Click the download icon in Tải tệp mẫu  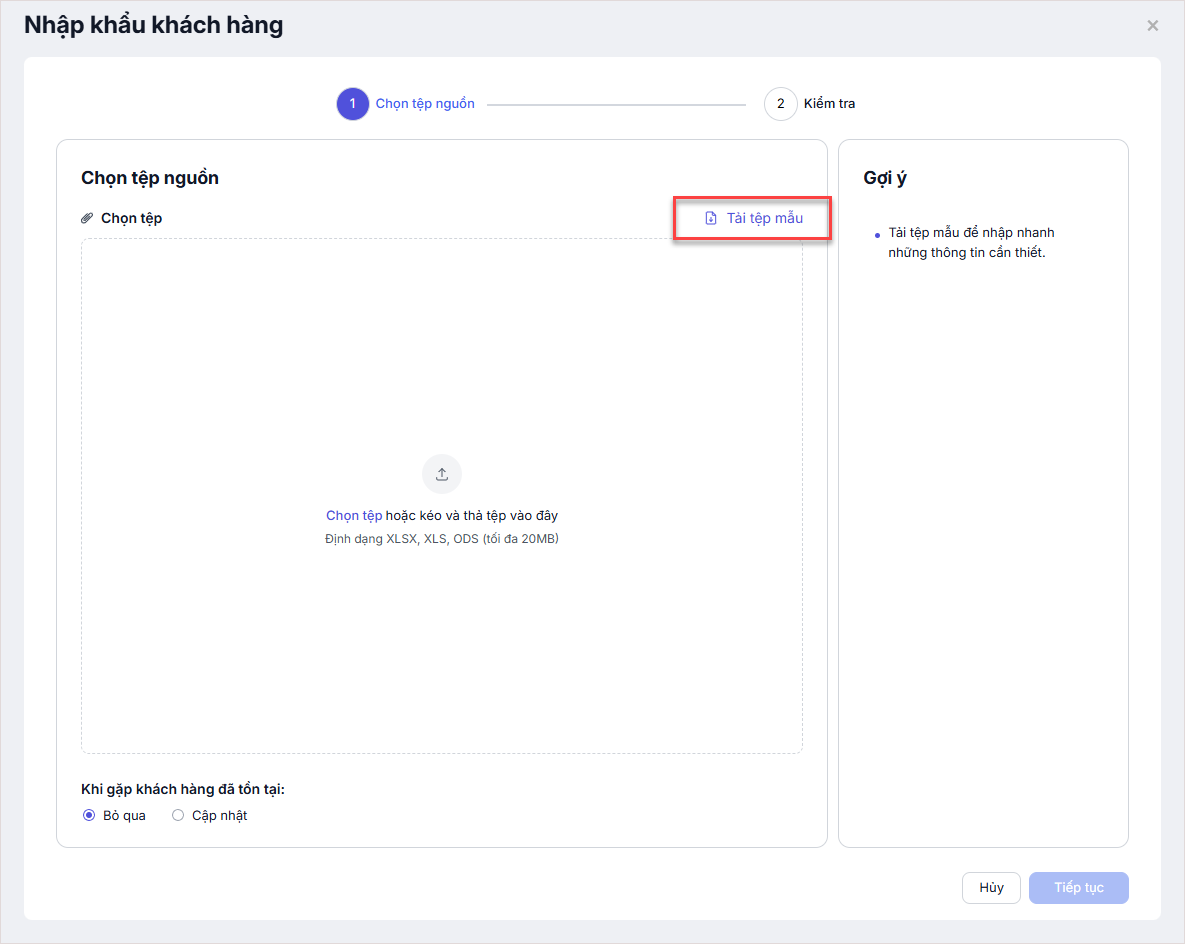[x=711, y=218]
